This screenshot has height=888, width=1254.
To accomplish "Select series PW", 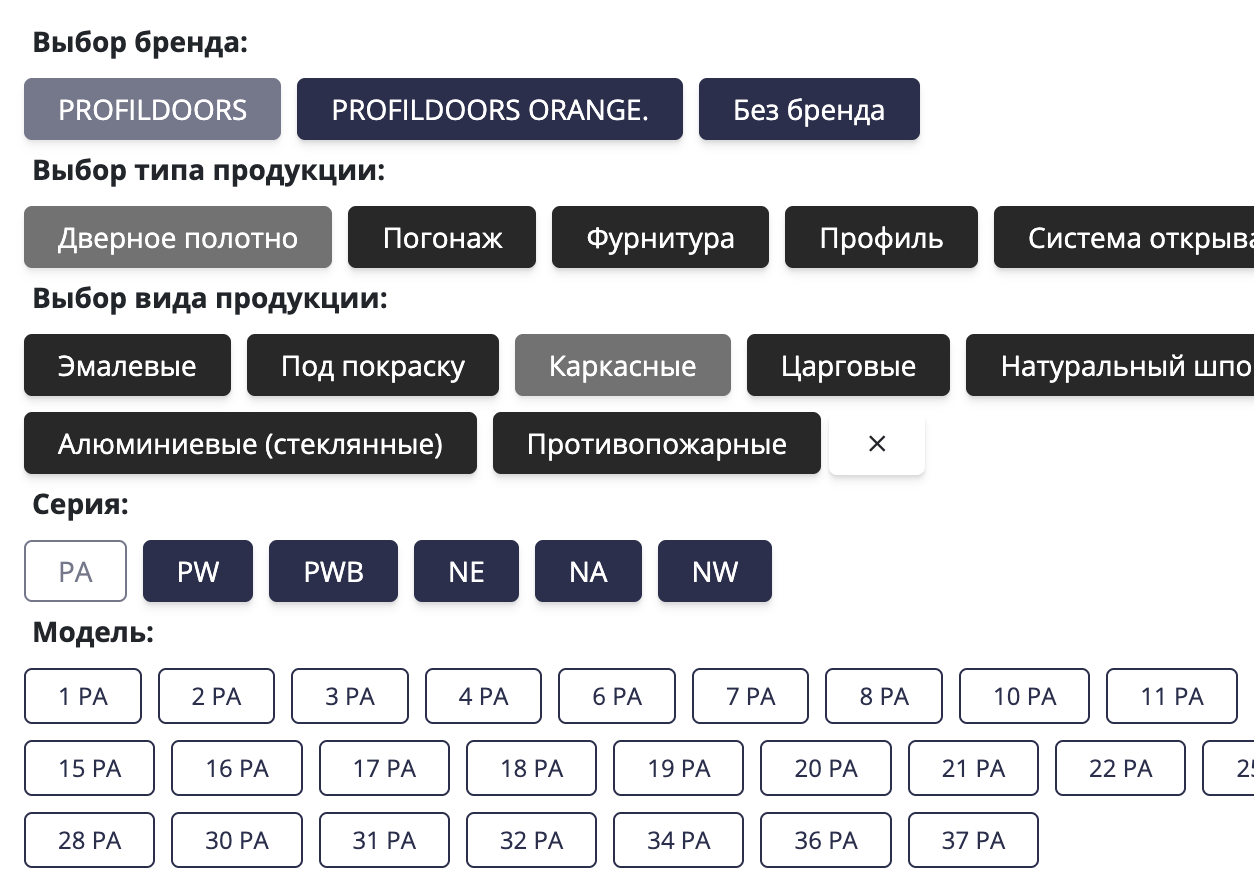I will click(197, 571).
